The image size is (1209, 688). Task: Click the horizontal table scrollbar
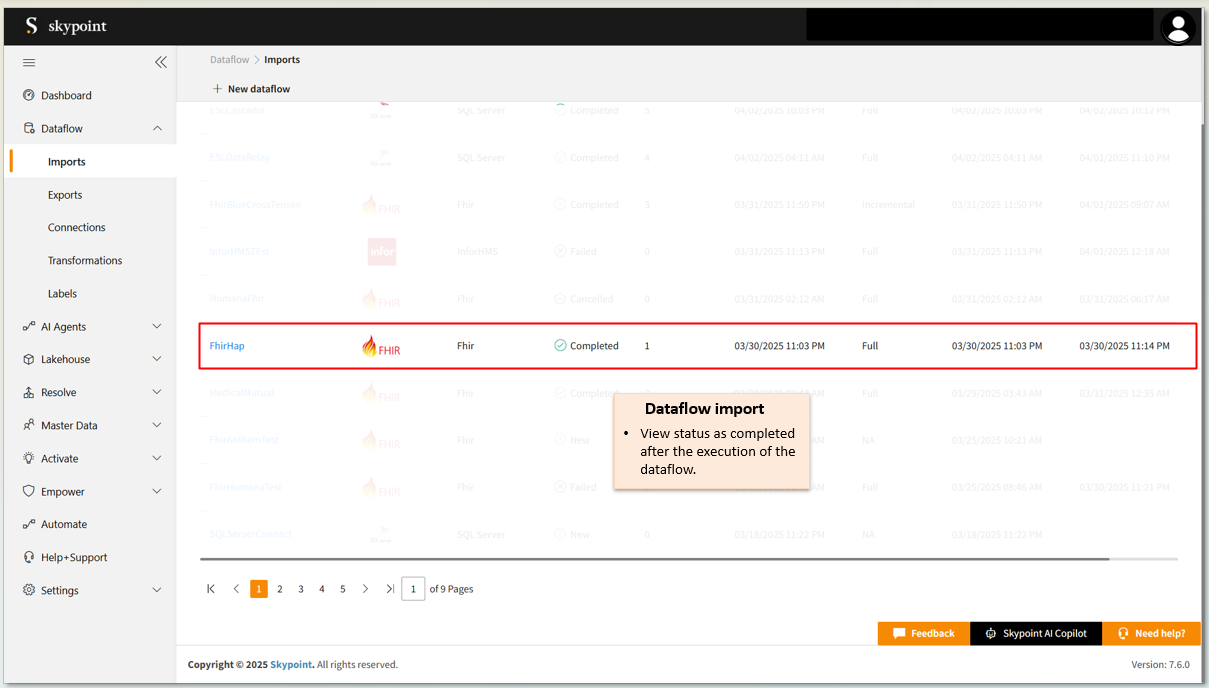[654, 559]
